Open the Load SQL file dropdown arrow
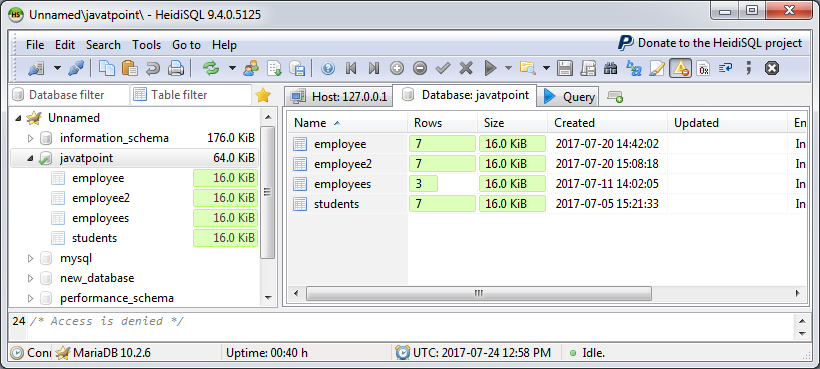820x369 pixels. [x=546, y=68]
